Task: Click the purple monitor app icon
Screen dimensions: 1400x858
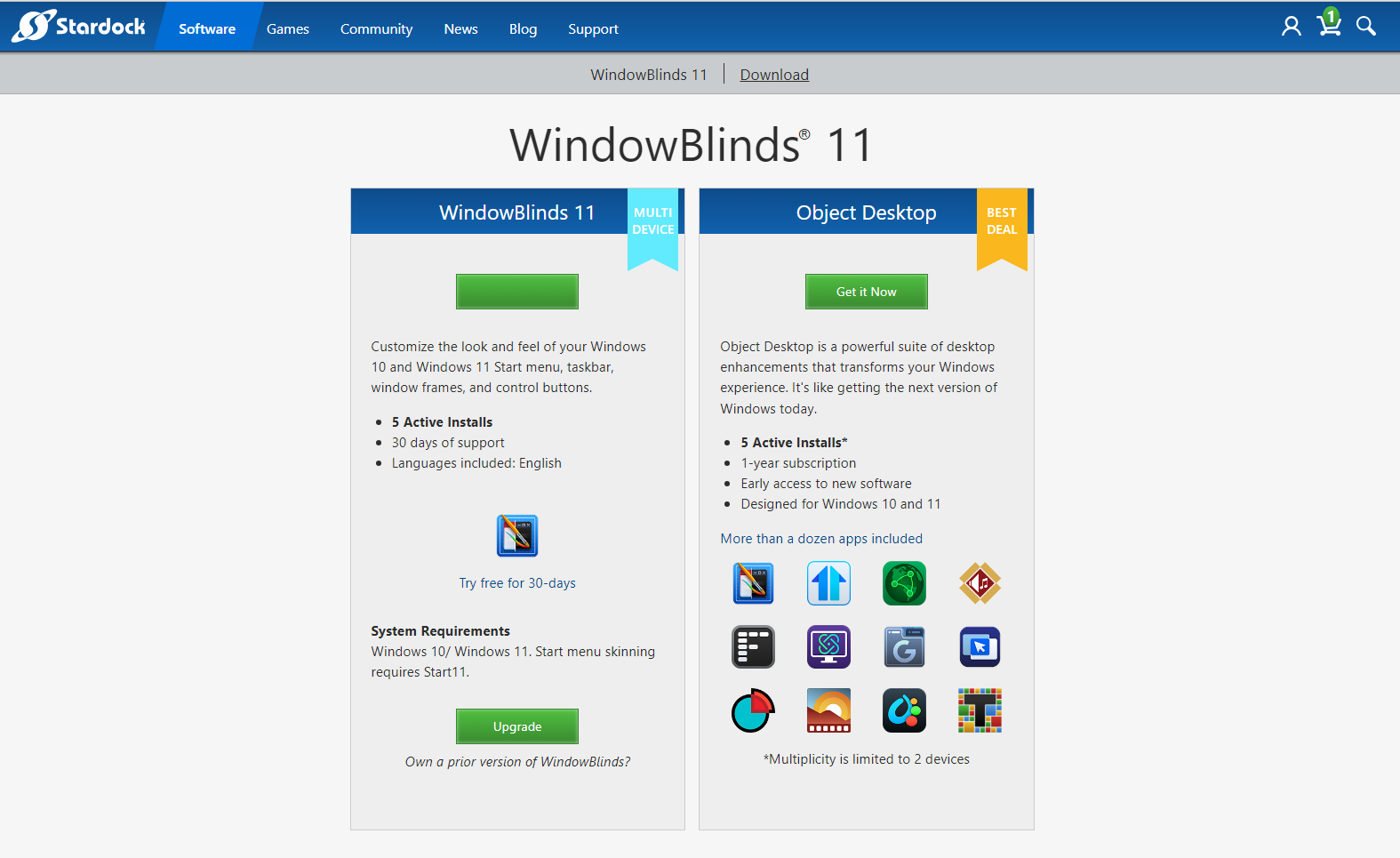Action: pyautogui.click(x=829, y=646)
